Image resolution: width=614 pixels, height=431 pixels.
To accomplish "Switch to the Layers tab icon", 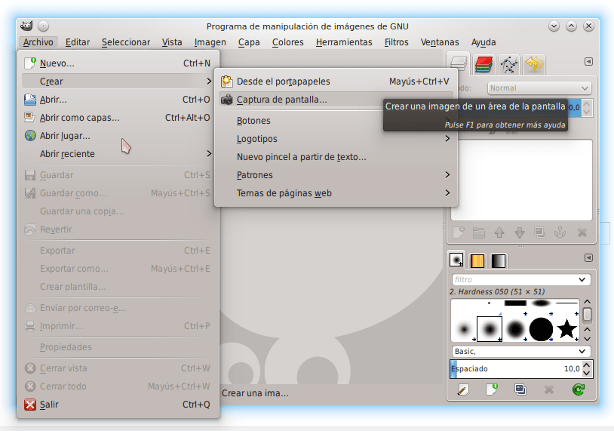I will [x=459, y=66].
